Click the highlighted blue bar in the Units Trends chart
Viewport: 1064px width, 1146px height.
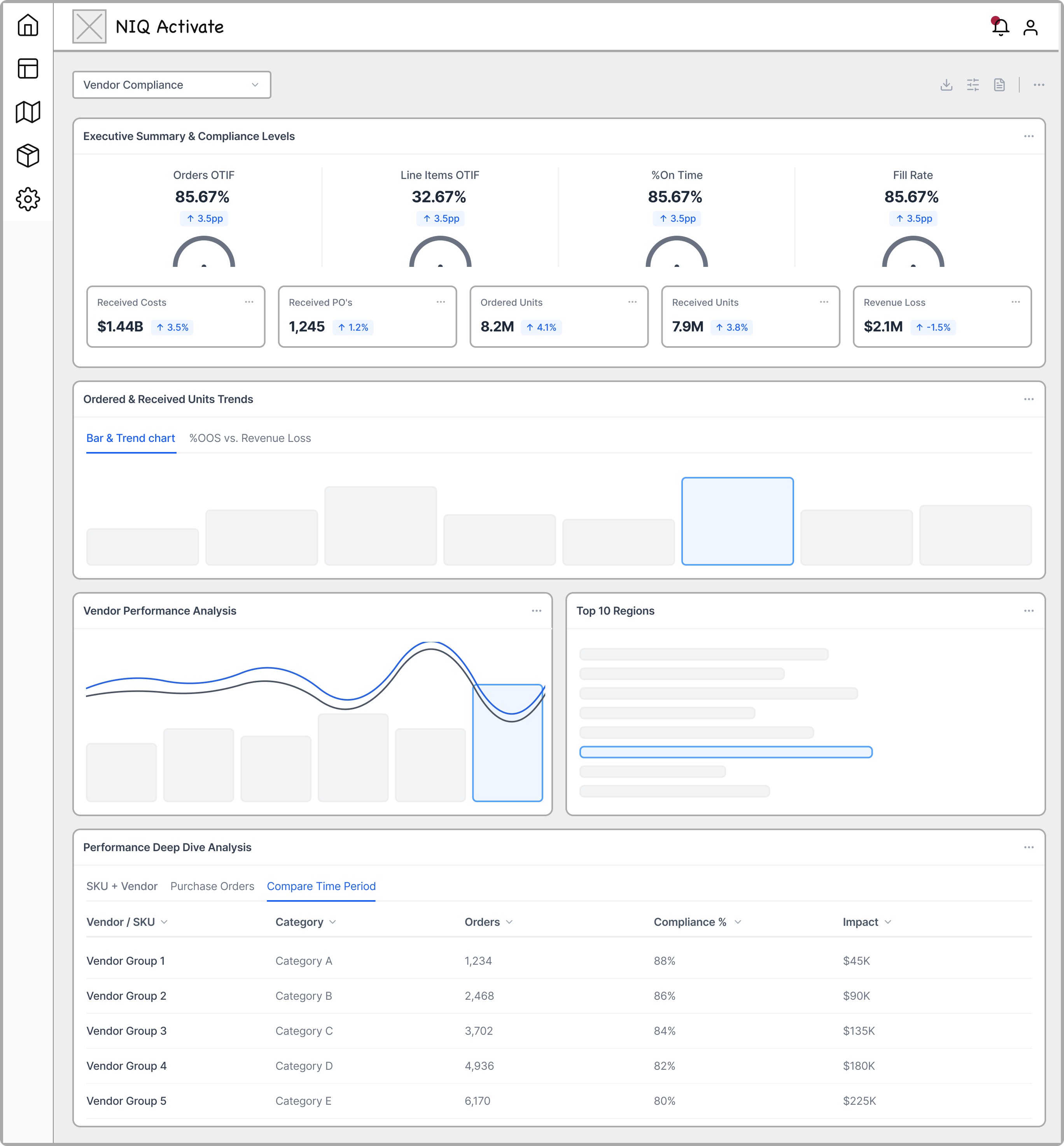point(737,521)
